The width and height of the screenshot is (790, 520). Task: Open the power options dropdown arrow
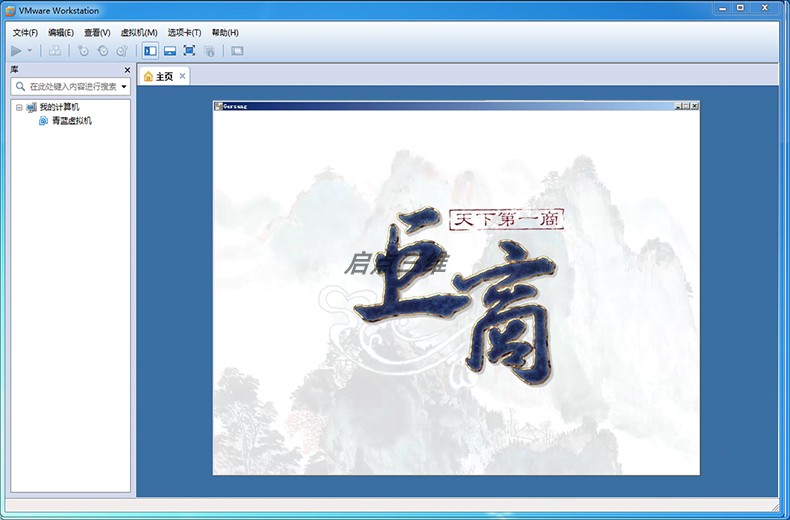pos(30,51)
